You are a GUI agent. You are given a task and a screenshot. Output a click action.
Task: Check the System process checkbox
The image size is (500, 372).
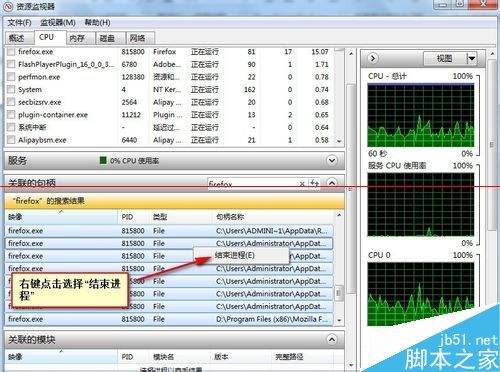(11, 89)
